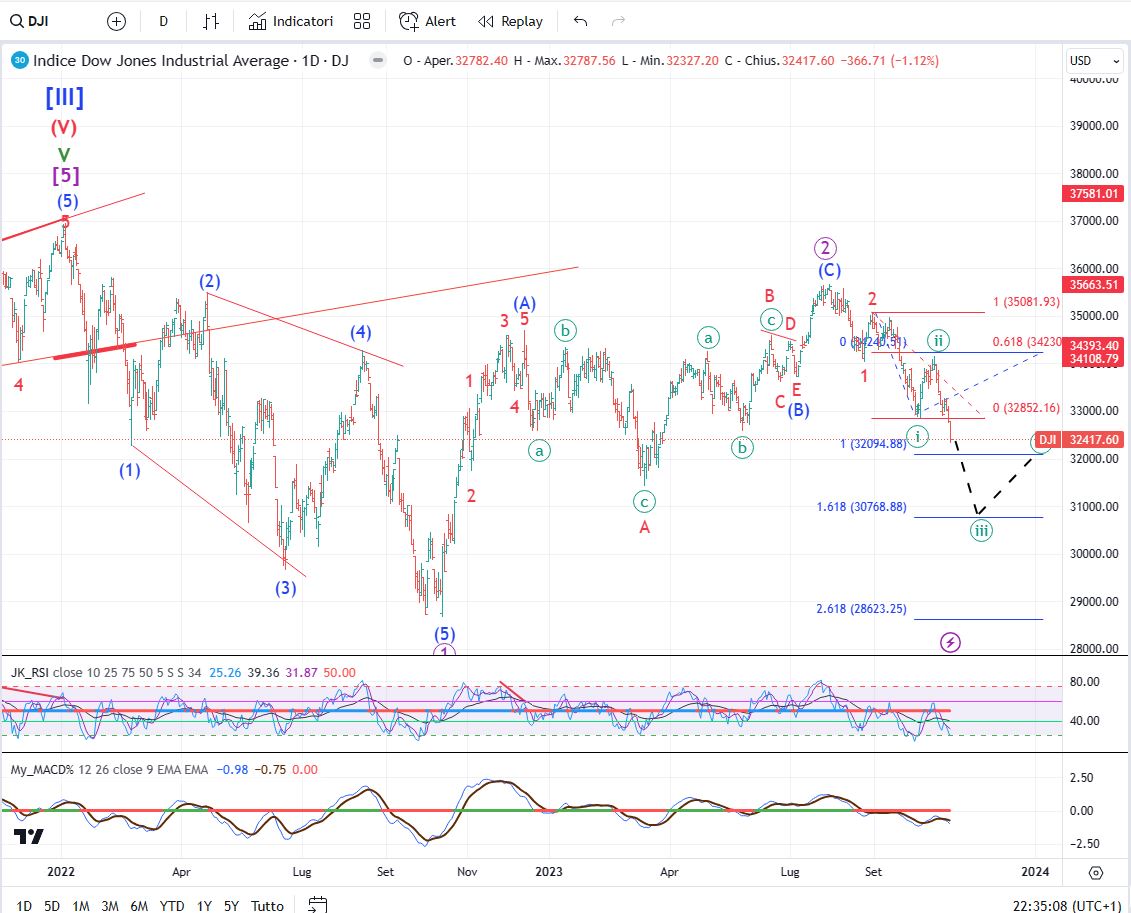This screenshot has height=913, width=1131.
Task: Select the 5Y date range
Action: click(231, 905)
